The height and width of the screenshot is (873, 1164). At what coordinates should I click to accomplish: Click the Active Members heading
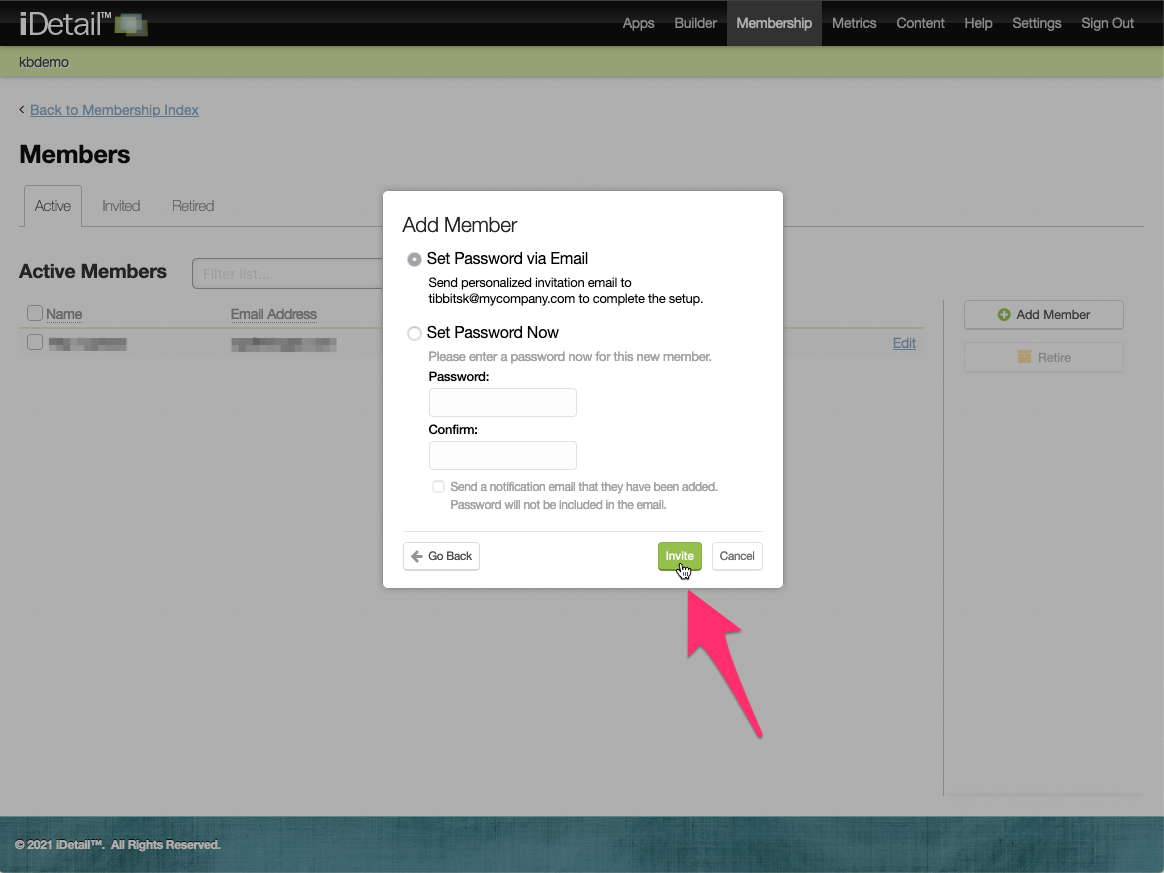[93, 272]
